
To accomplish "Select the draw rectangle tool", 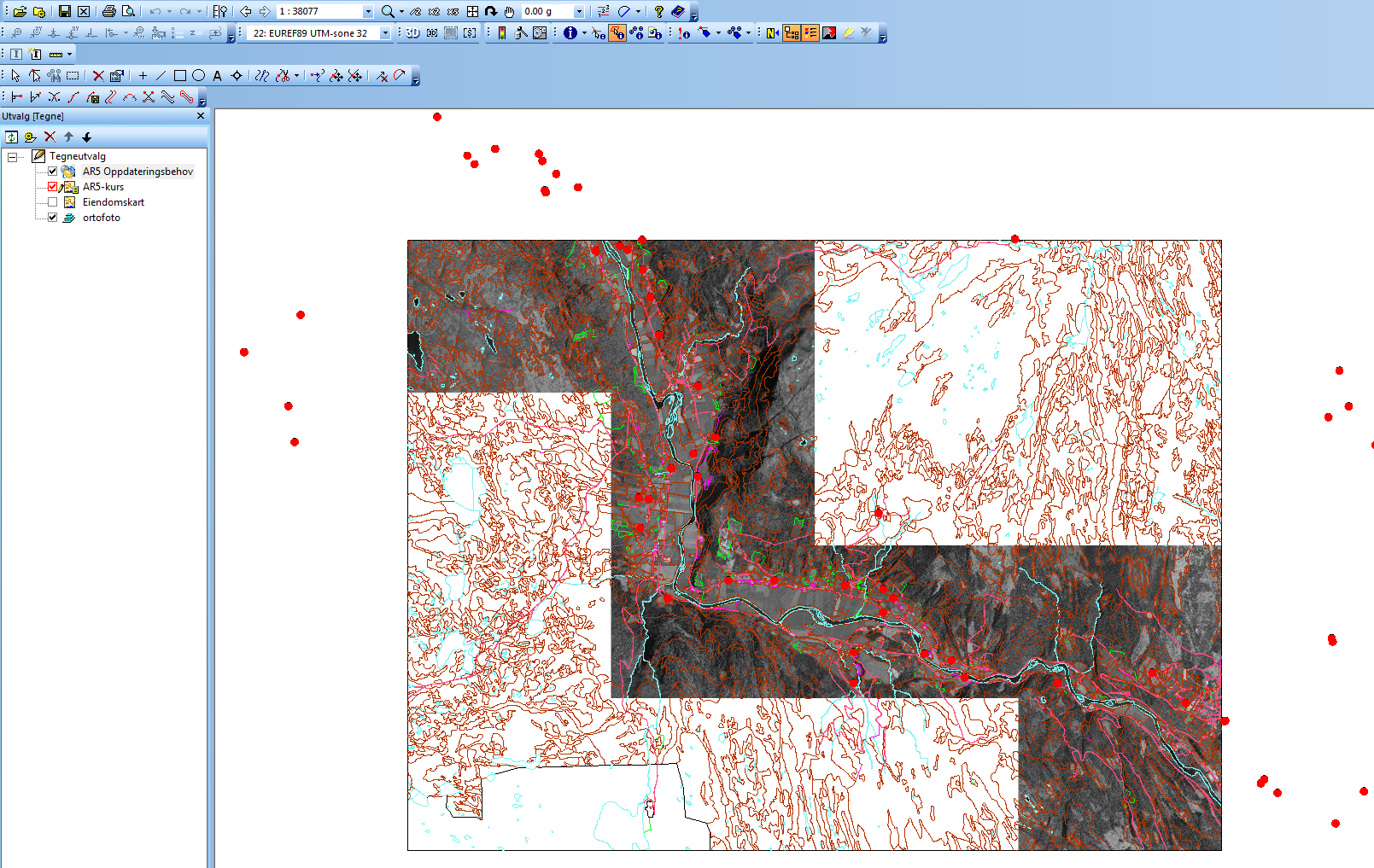I will click(180, 75).
